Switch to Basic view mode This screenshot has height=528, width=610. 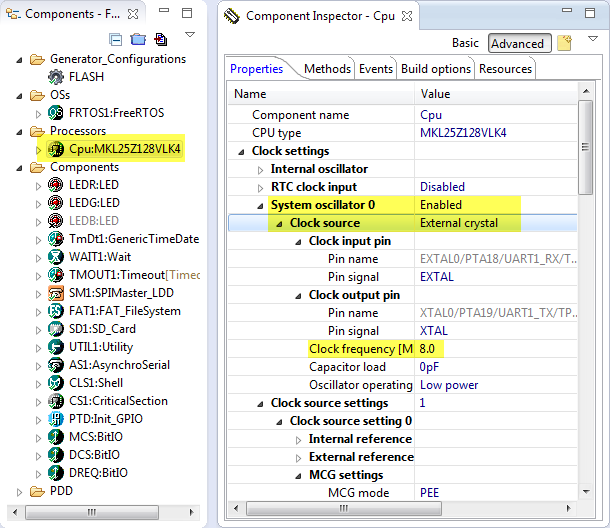(465, 43)
